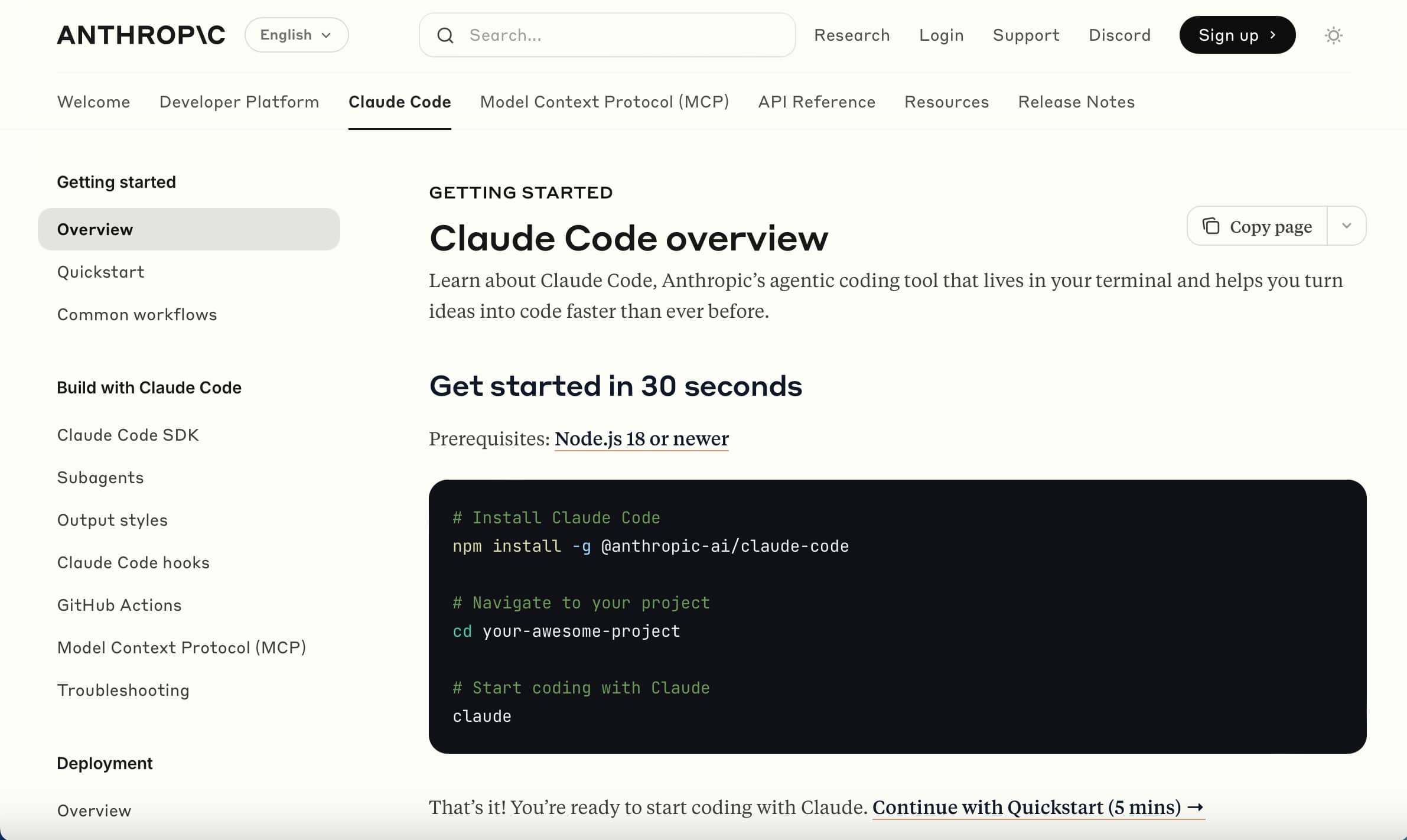Click the '# Install Claude Code' comment

556,517
